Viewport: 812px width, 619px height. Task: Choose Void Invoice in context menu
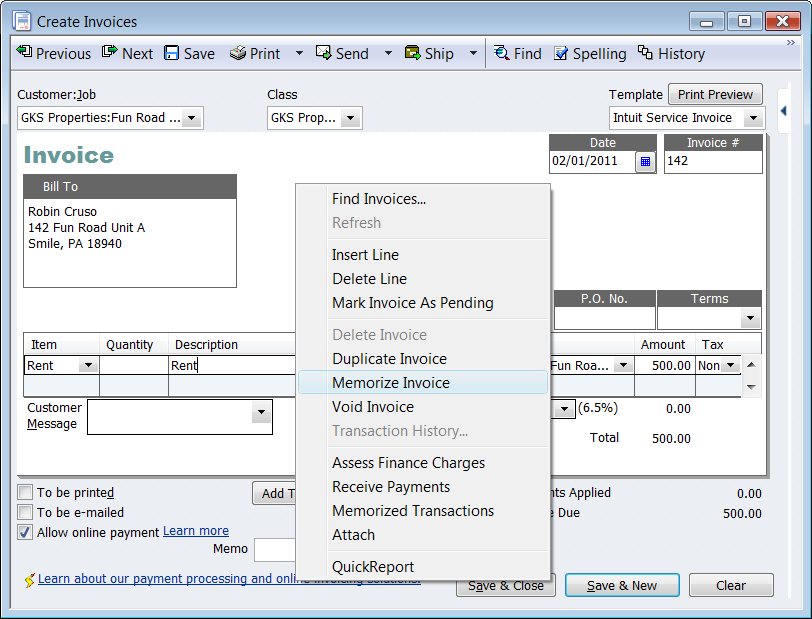(x=373, y=407)
